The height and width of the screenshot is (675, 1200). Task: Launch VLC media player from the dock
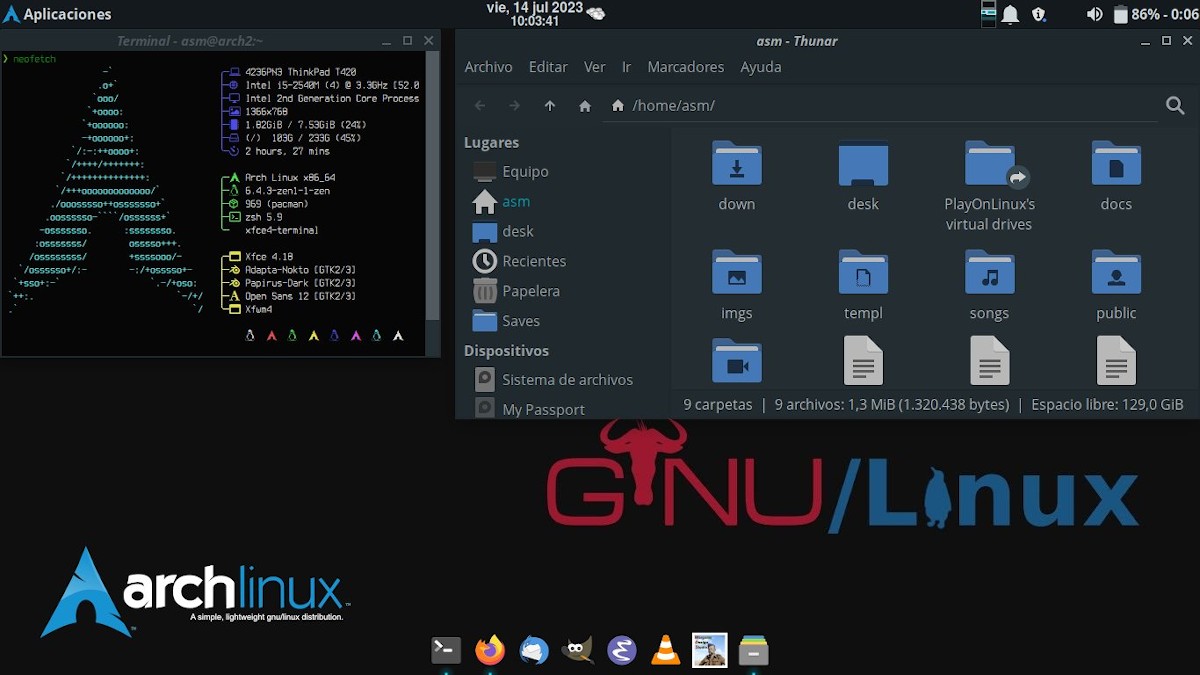tap(665, 650)
